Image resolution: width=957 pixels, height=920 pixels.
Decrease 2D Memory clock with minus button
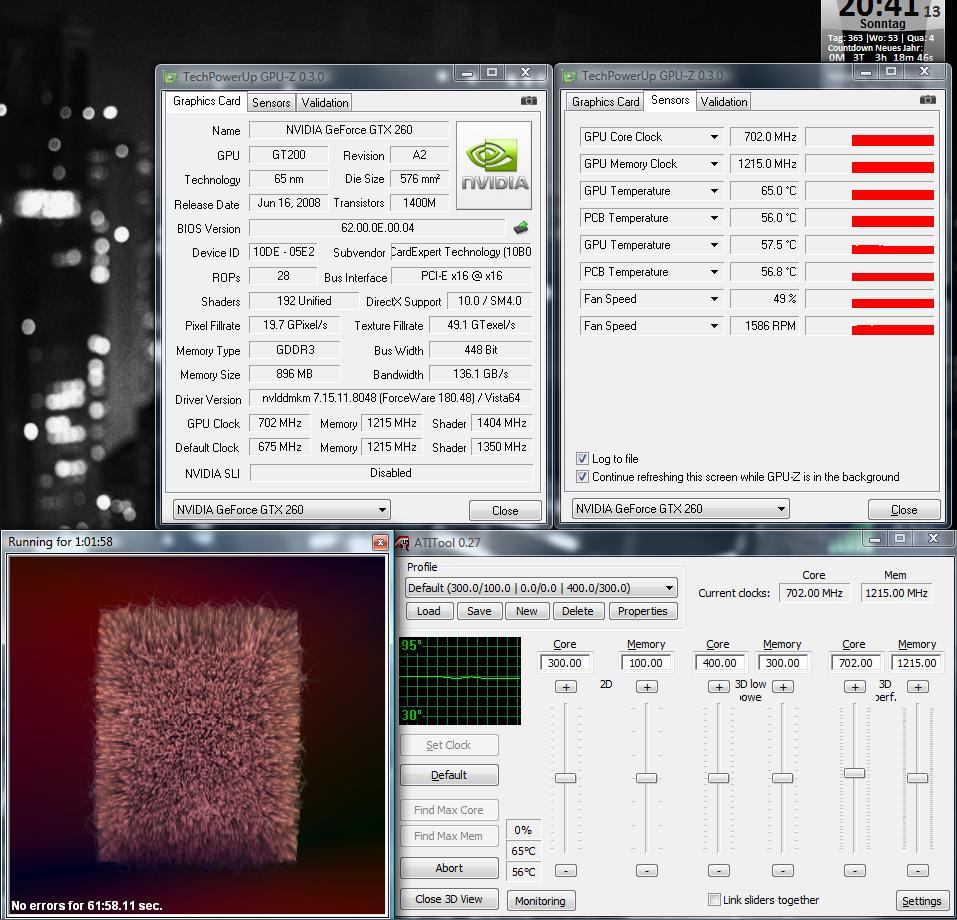tap(647, 871)
